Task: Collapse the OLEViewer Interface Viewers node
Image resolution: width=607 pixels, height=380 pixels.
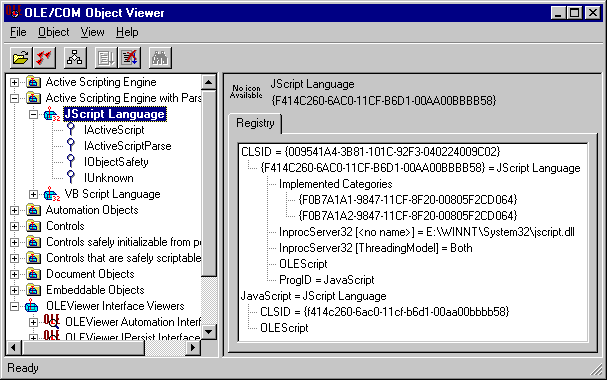Action: tap(14, 306)
